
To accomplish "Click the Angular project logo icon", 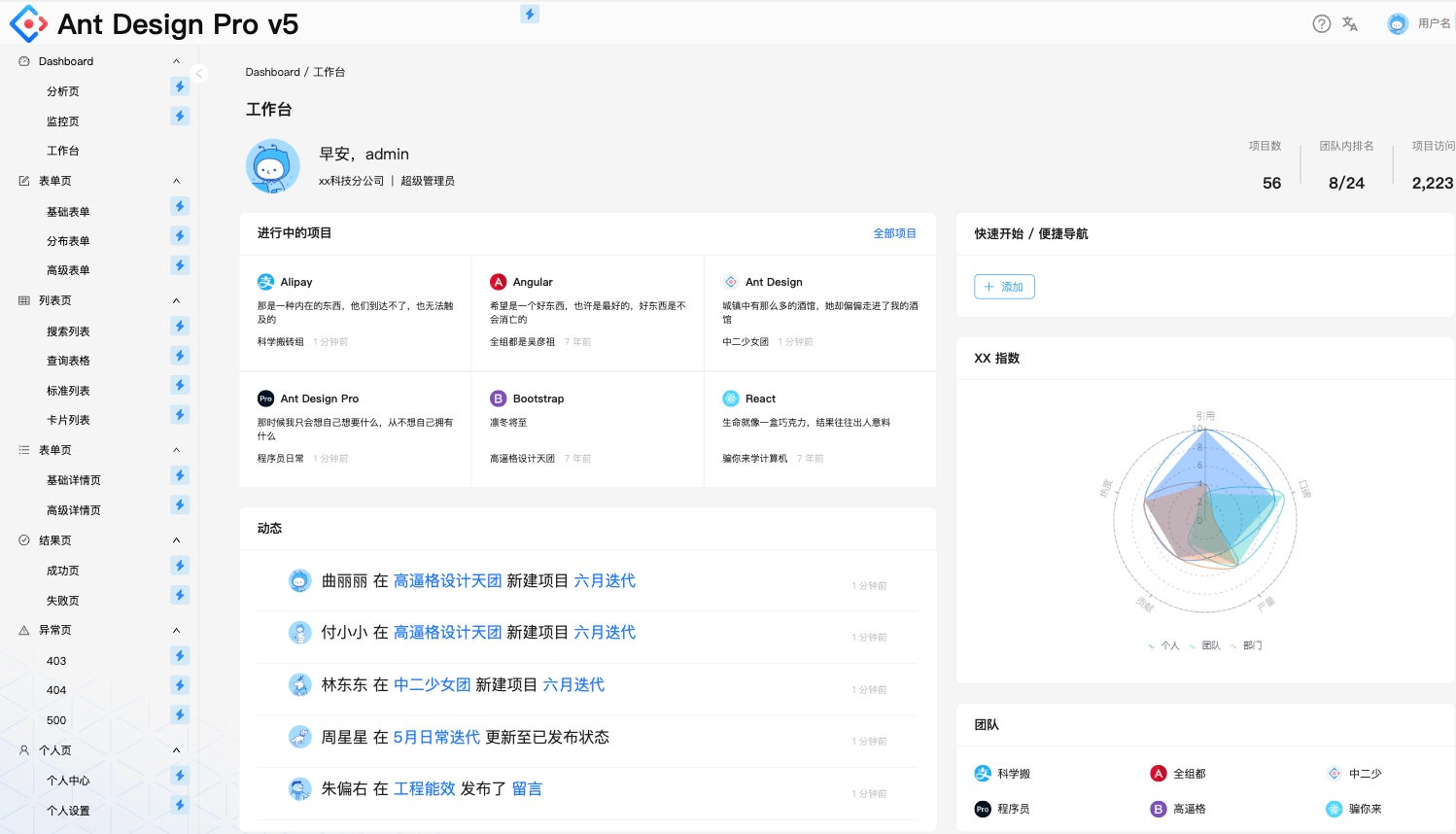I will point(498,282).
